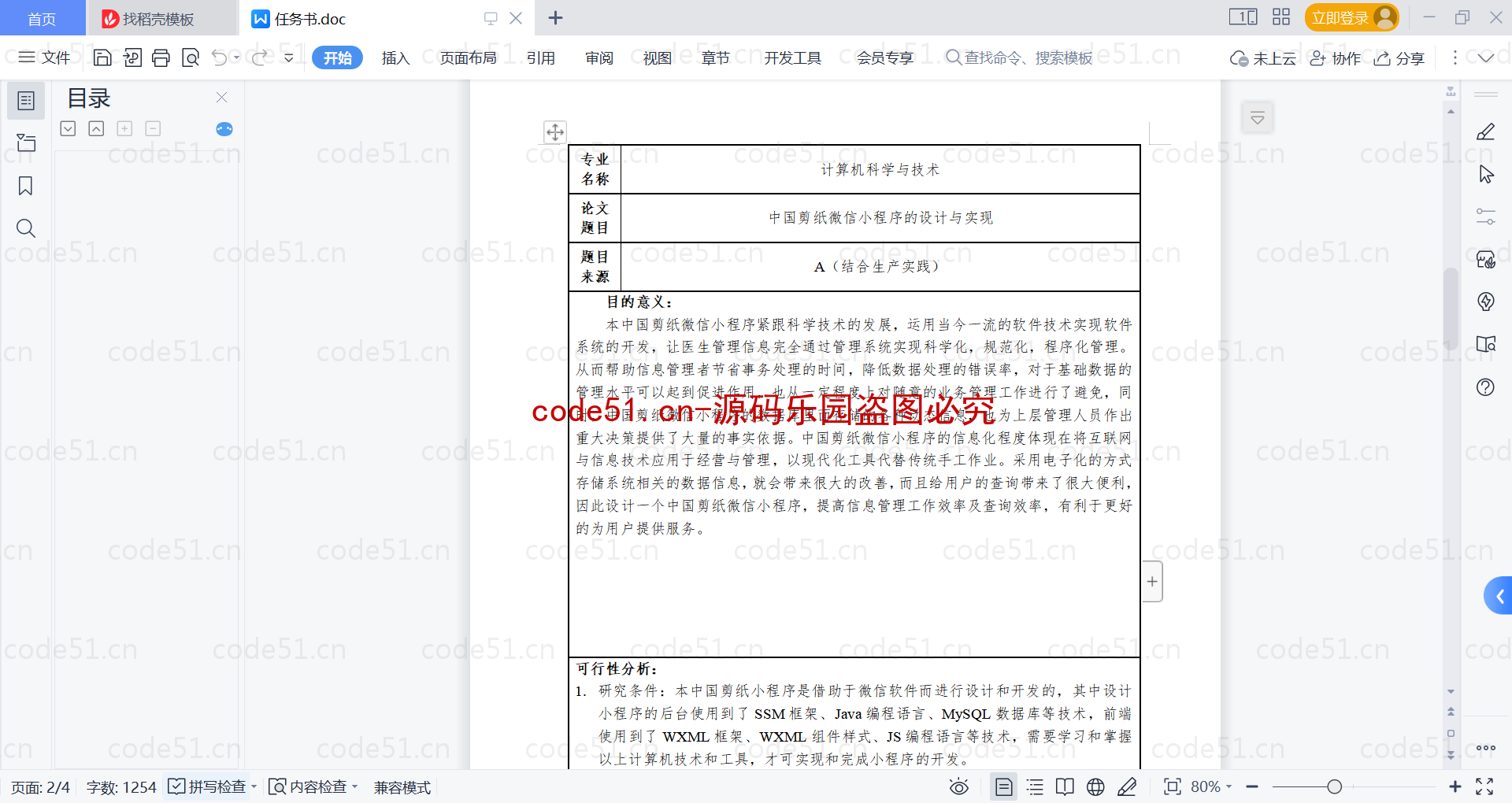Collapse the ribbon with chevron arrow
Screen dimensions: 1512x803
coord(1485,57)
